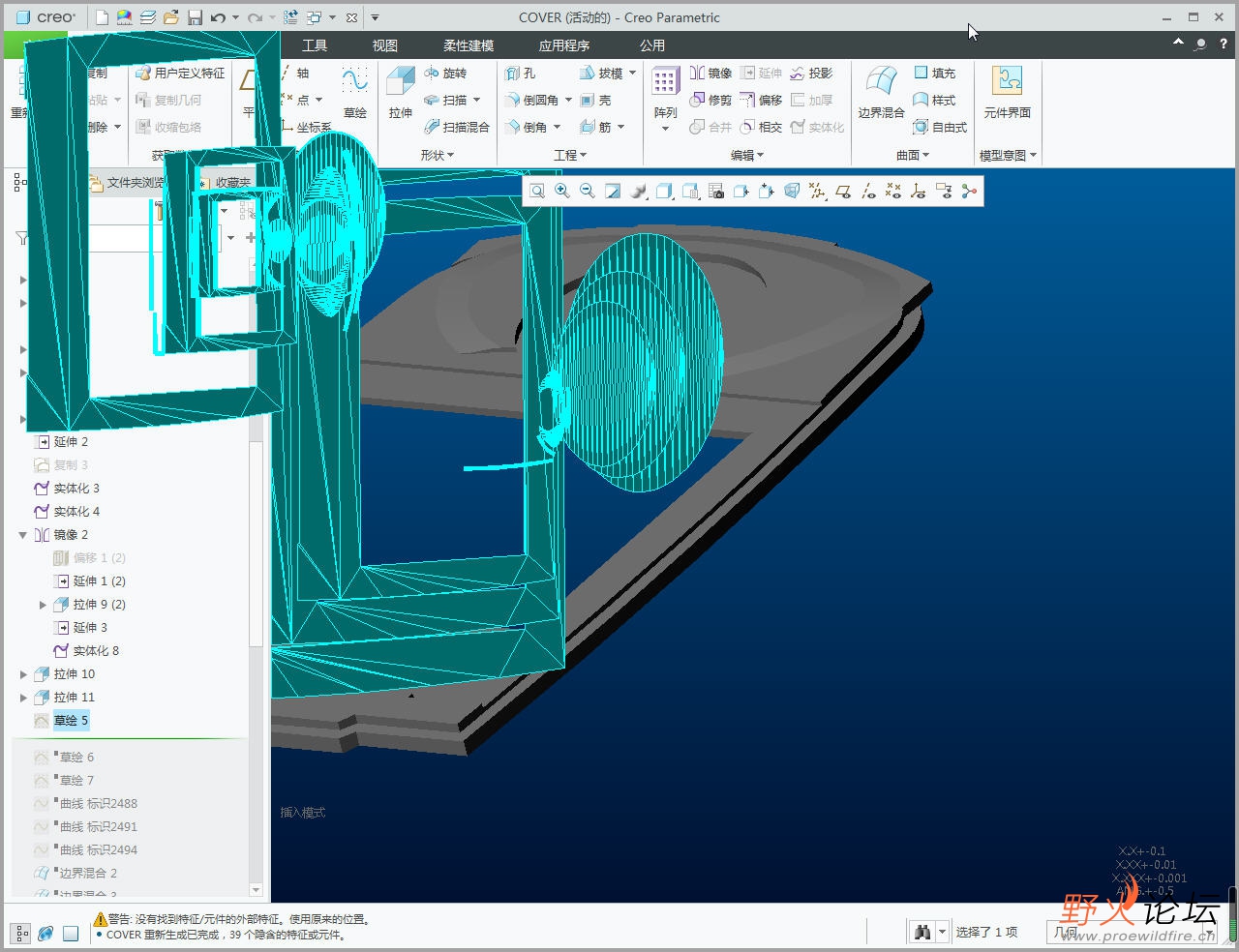Image resolution: width=1239 pixels, height=952 pixels.
Task: Click the Close window icon in the quick access toolbar
Action: tap(351, 17)
